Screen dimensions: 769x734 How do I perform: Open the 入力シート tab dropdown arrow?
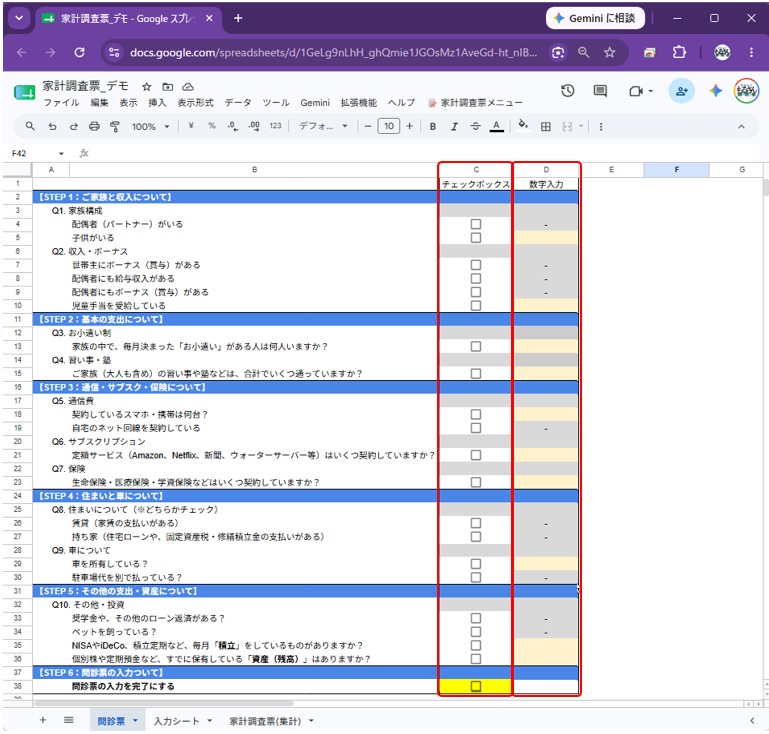tap(210, 720)
